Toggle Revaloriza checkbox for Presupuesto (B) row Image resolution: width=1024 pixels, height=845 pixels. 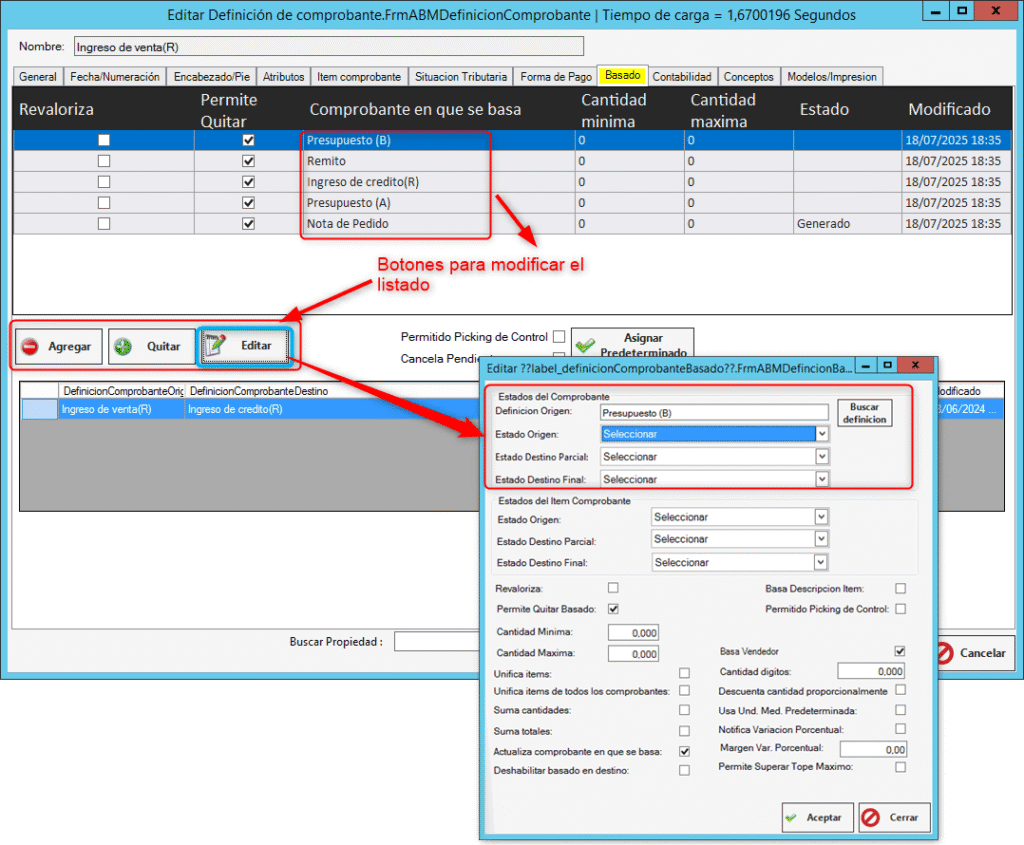point(104,141)
